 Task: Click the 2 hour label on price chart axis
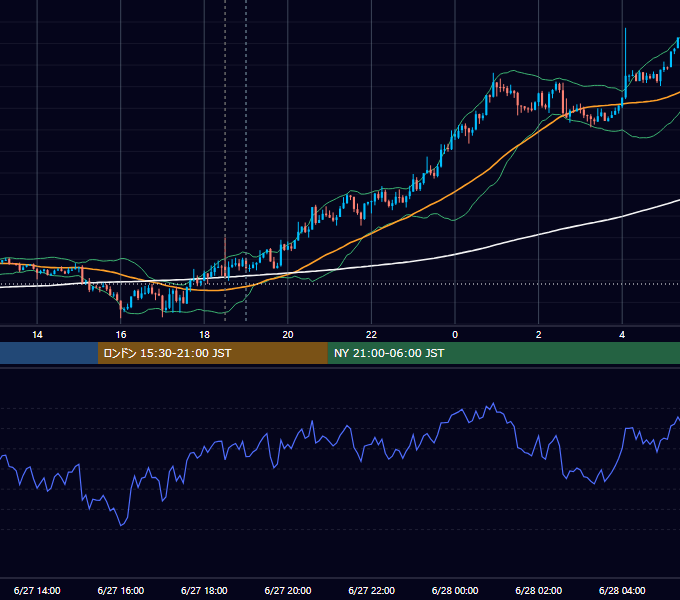(x=539, y=335)
